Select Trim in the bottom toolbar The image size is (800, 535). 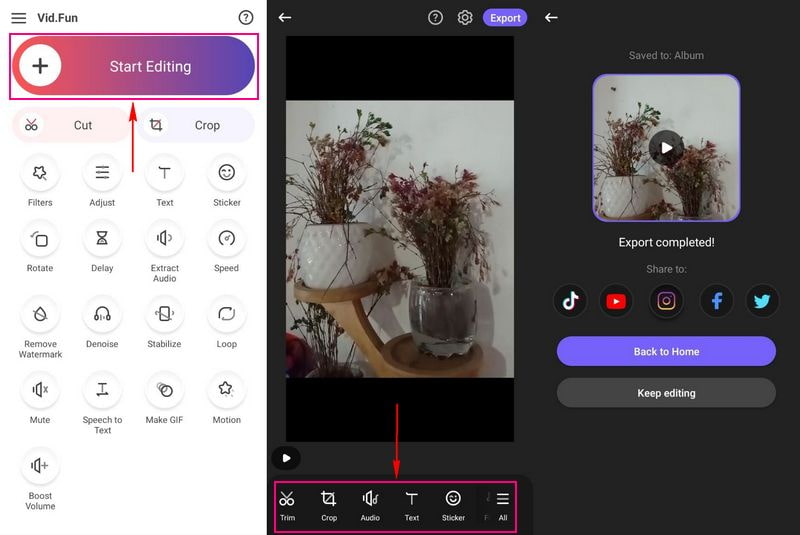coord(287,506)
